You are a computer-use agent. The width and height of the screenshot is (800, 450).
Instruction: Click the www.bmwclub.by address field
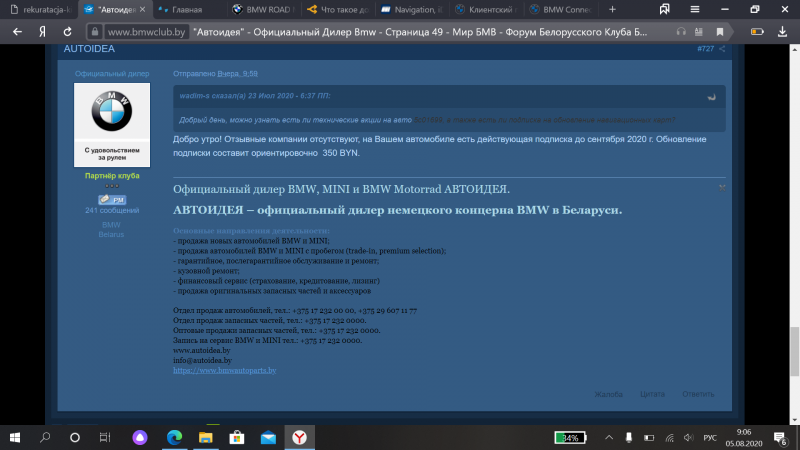pos(146,32)
